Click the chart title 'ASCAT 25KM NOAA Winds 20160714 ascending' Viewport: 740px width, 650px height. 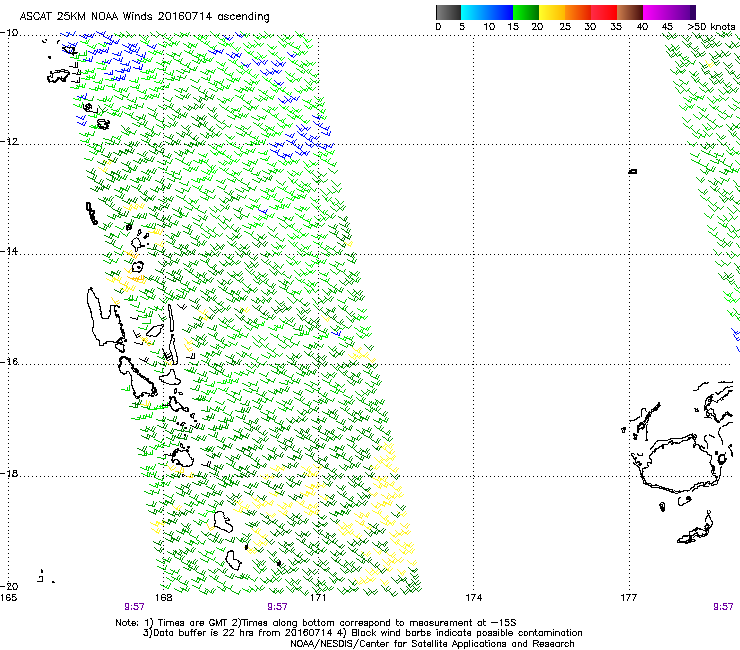(144, 16)
